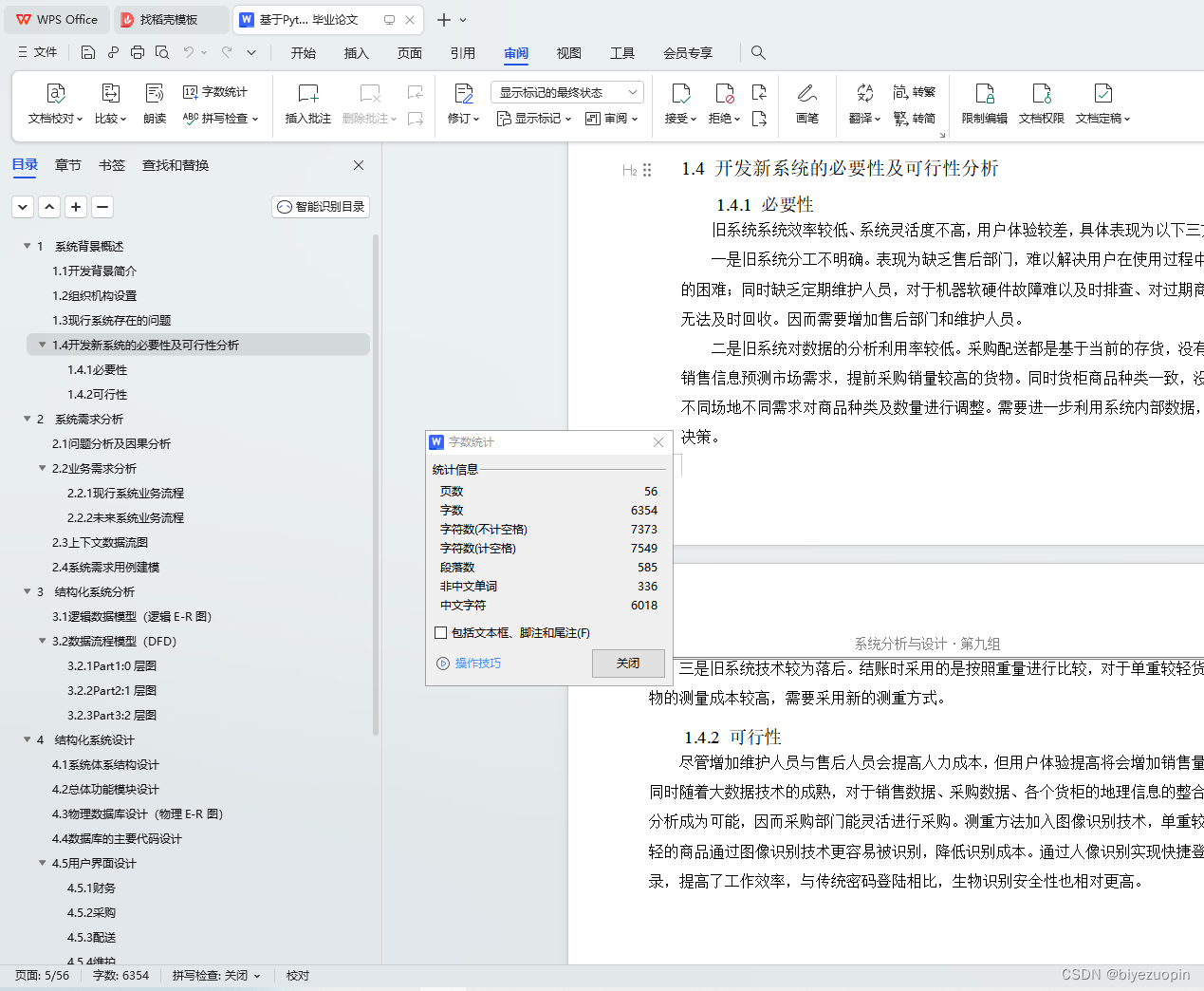Jump to the next change next to 拒绝
Screen dimensions: 1204x991
tap(759, 119)
